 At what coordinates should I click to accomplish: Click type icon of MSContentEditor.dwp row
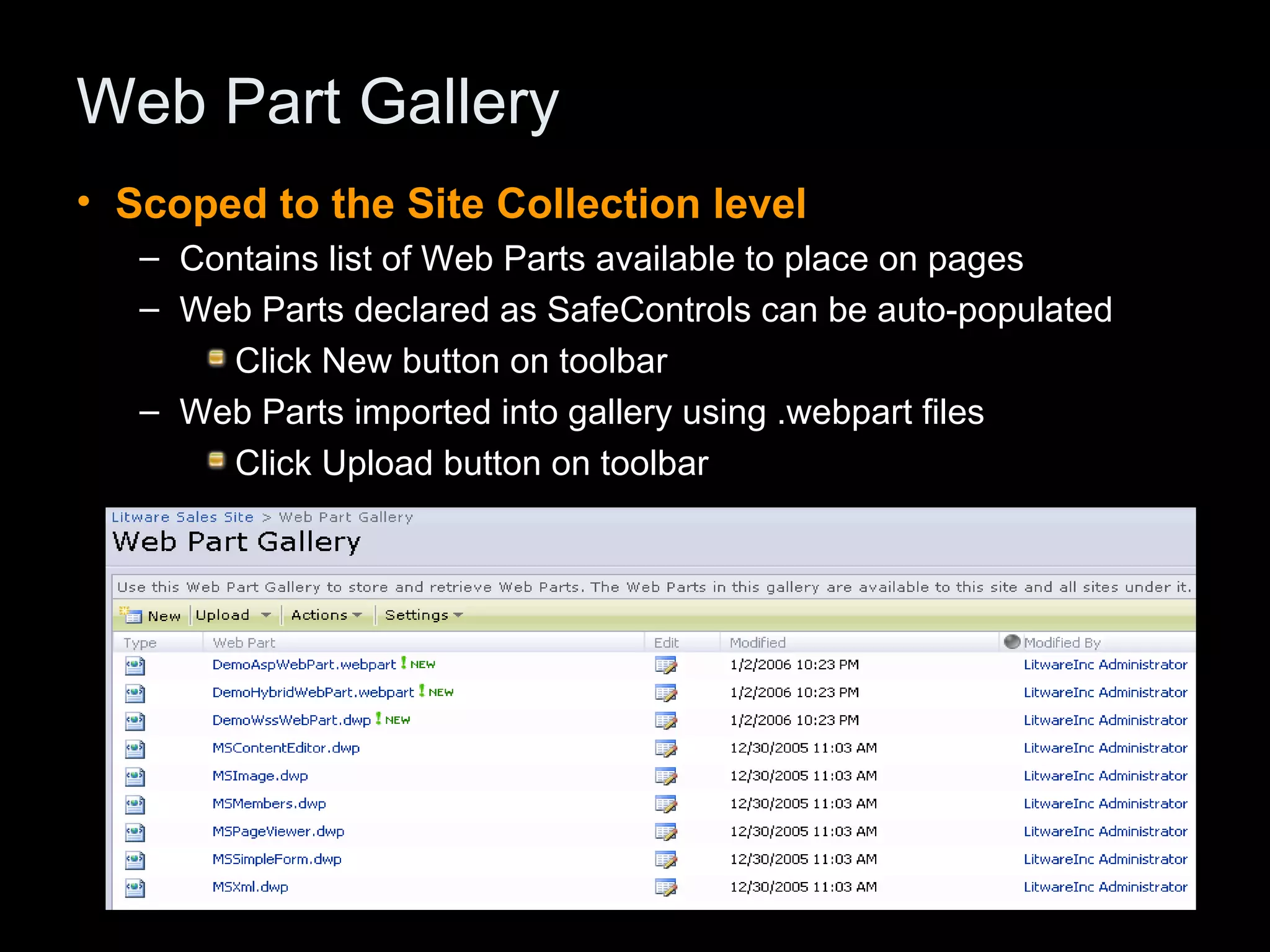pos(135,749)
